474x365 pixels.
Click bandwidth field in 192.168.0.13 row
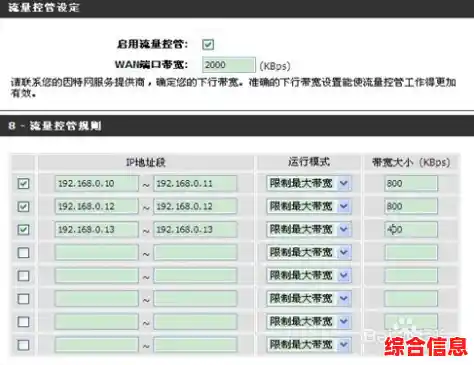(411, 229)
